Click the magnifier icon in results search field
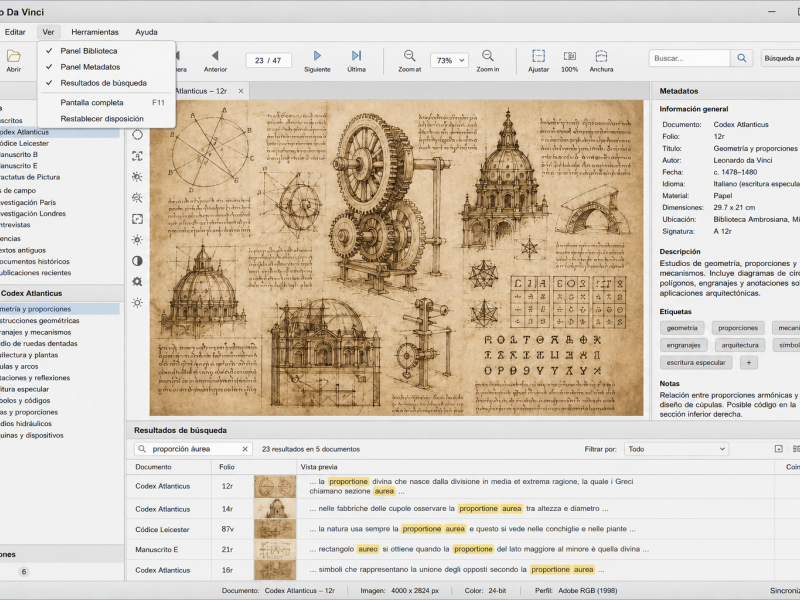Image resolution: width=800 pixels, height=600 pixels. [x=141, y=449]
